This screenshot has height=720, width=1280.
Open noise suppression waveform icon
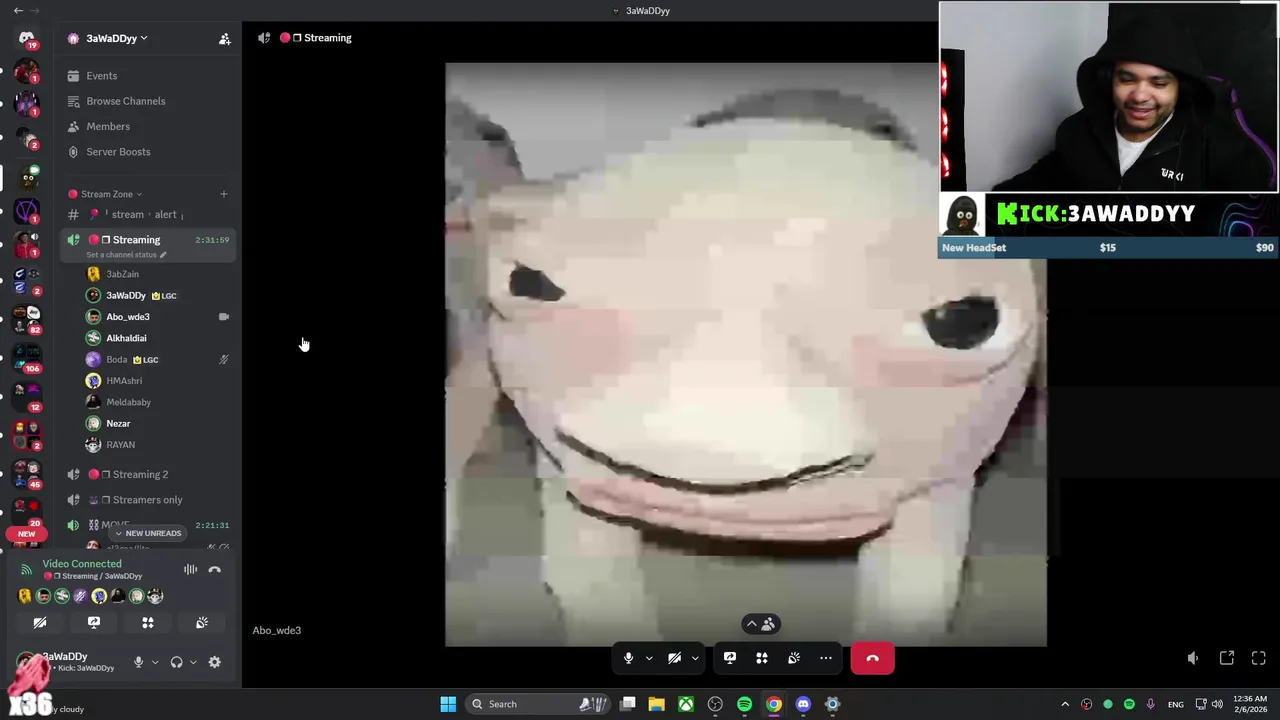[x=190, y=570]
